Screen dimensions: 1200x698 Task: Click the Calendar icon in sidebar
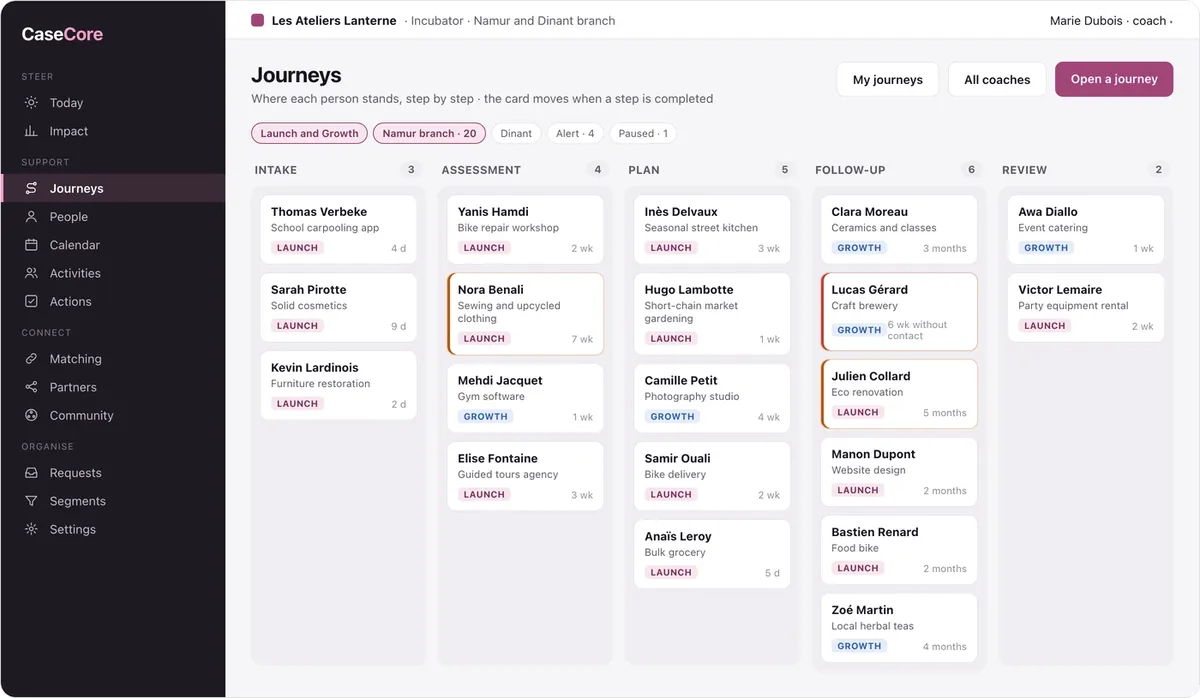[x=31, y=245]
